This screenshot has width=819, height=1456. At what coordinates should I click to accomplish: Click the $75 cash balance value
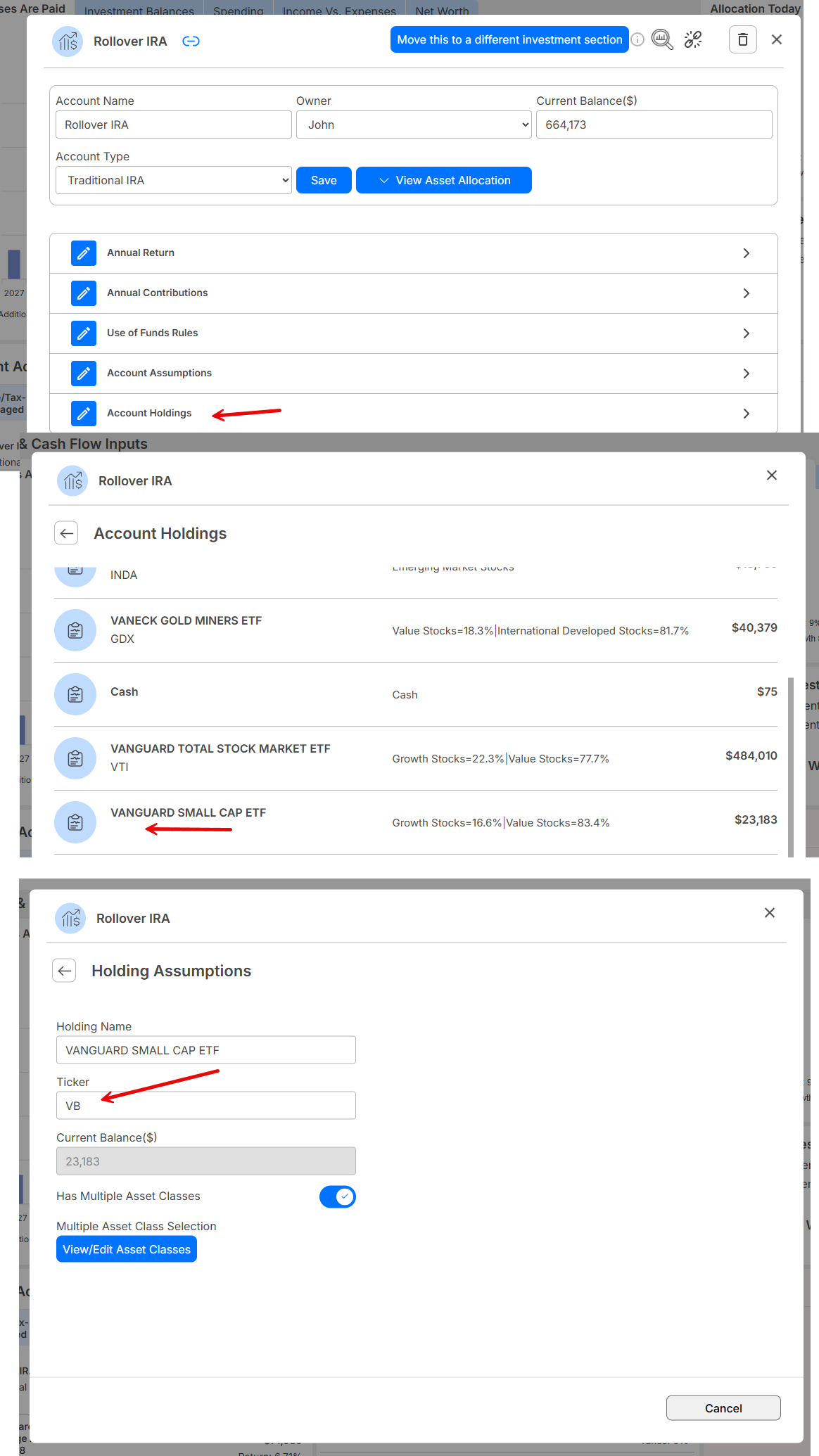pos(767,691)
